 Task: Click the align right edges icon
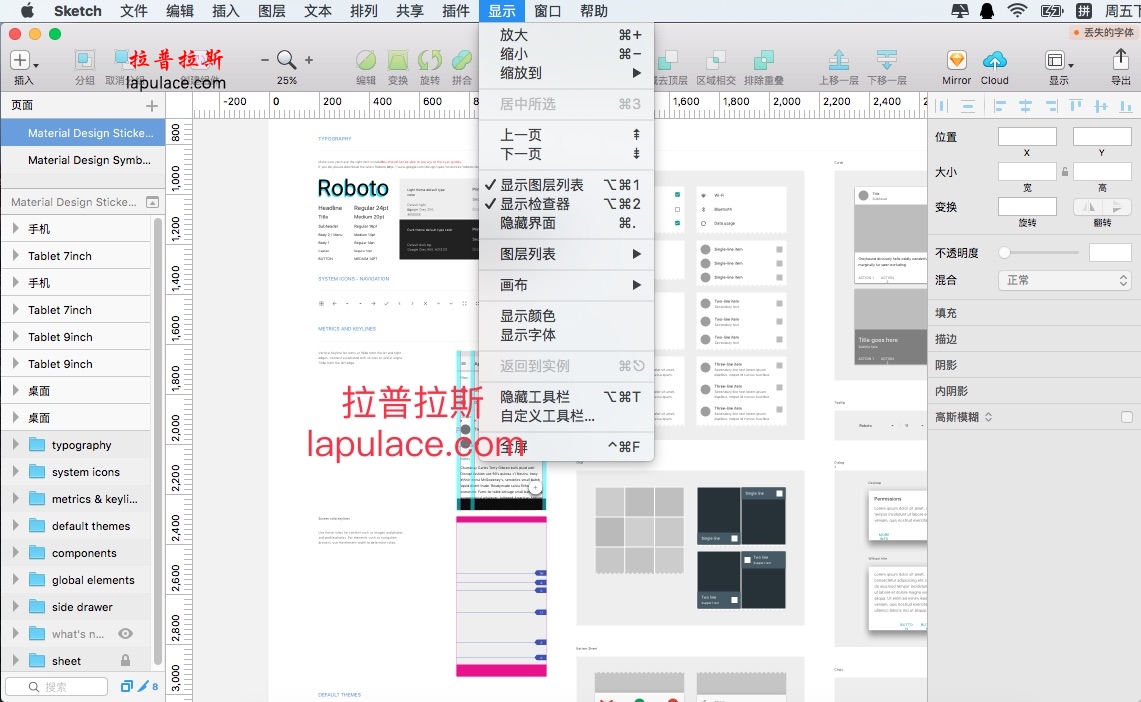1051,106
